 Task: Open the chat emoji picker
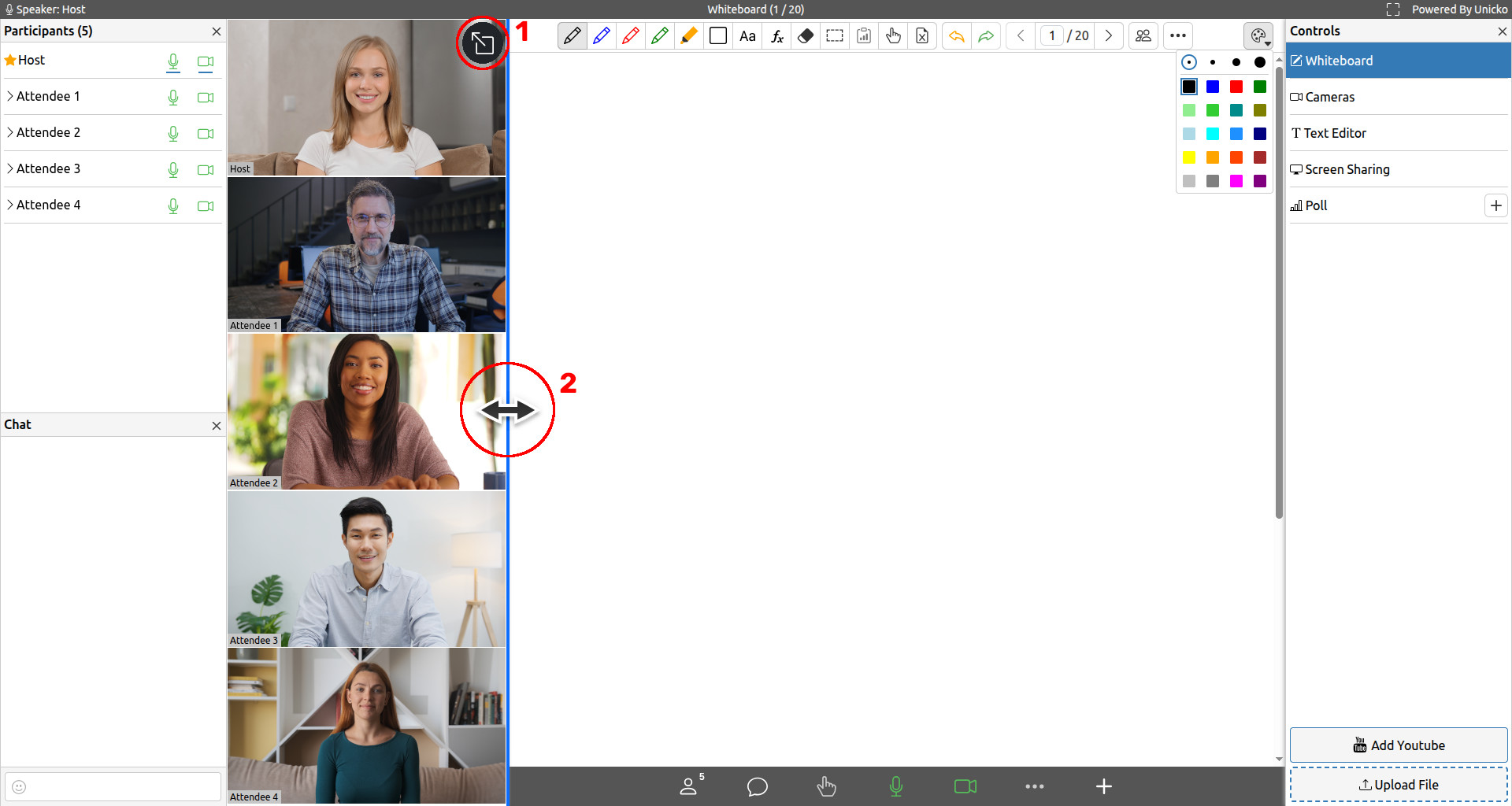pos(20,787)
